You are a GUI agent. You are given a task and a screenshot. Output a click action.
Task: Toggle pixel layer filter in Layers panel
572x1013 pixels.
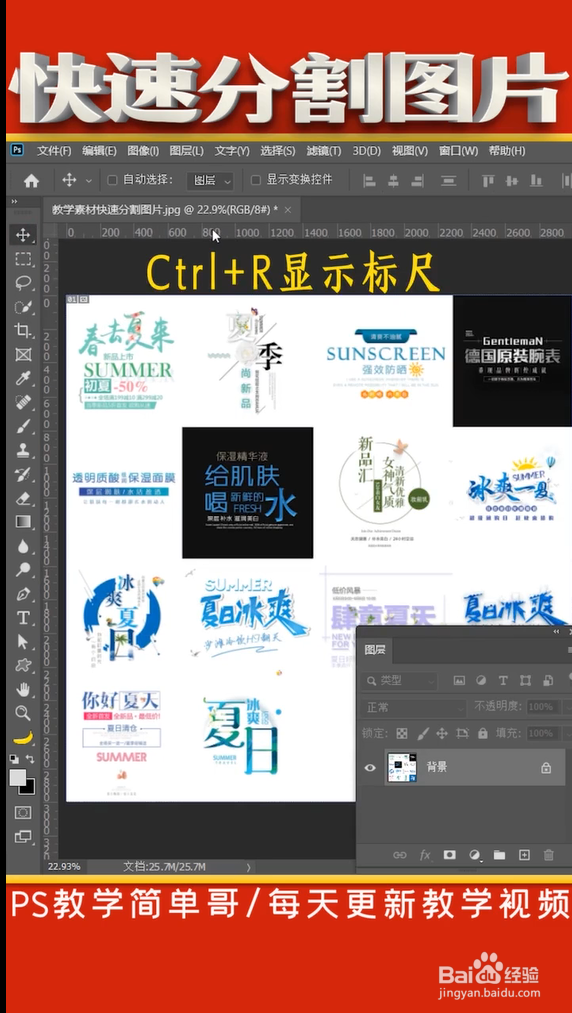click(460, 680)
